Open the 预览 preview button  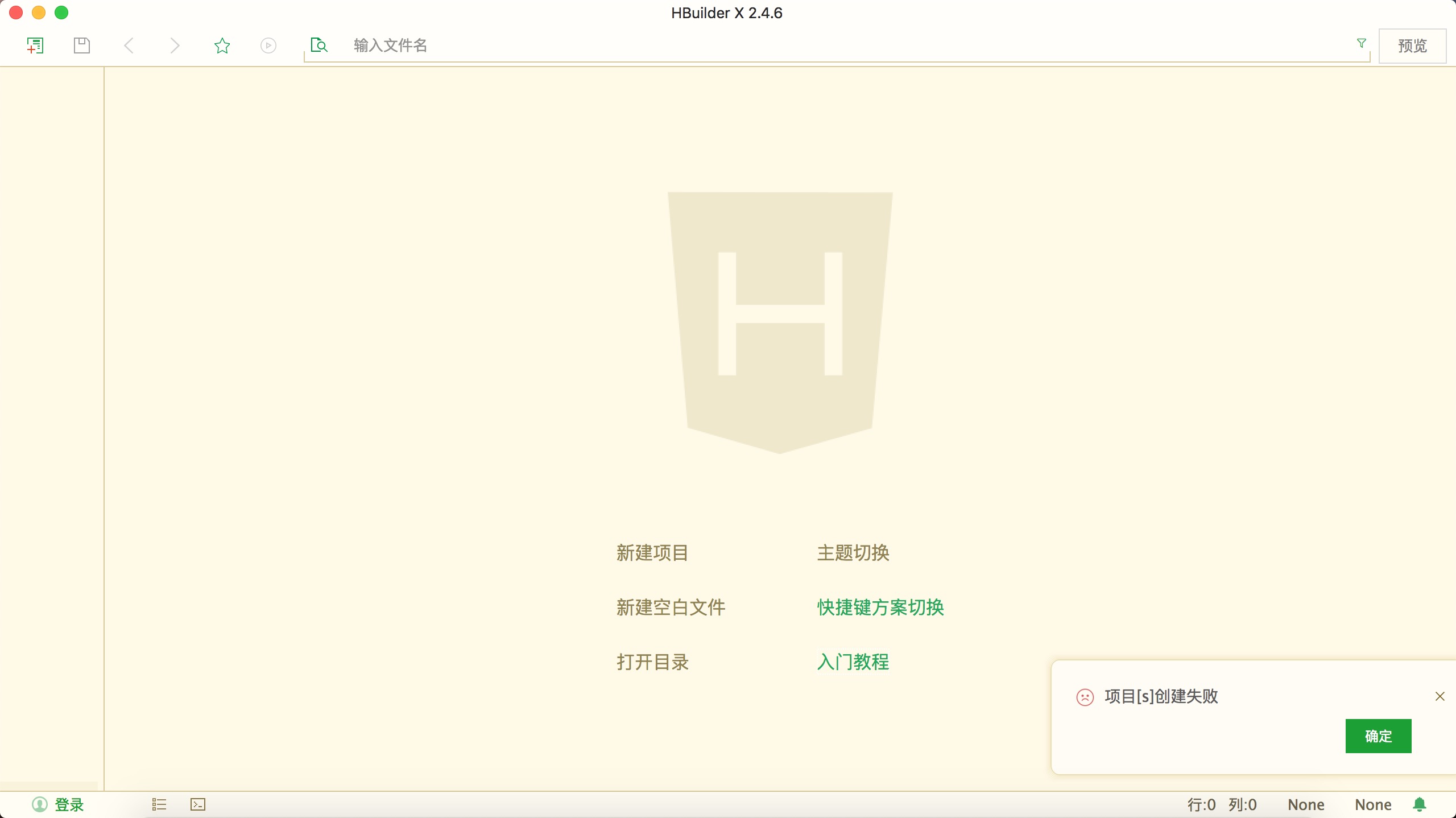[x=1412, y=46]
